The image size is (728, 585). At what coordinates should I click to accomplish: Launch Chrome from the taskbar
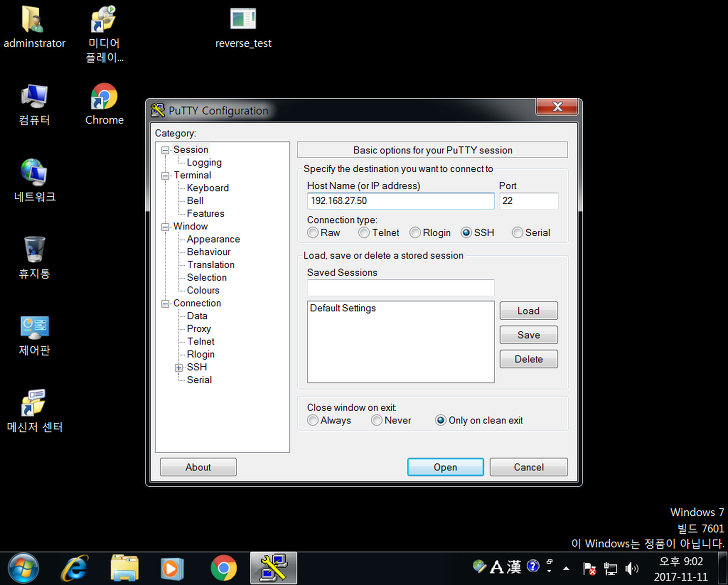[223, 568]
